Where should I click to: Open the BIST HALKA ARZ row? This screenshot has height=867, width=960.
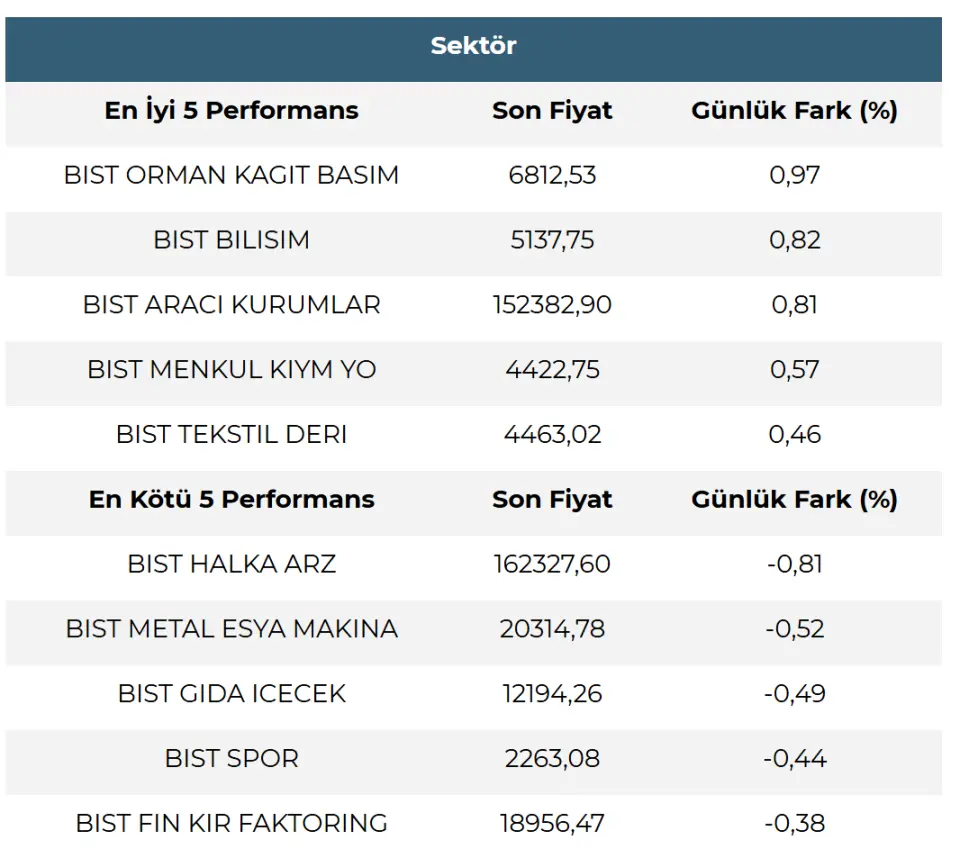(231, 564)
